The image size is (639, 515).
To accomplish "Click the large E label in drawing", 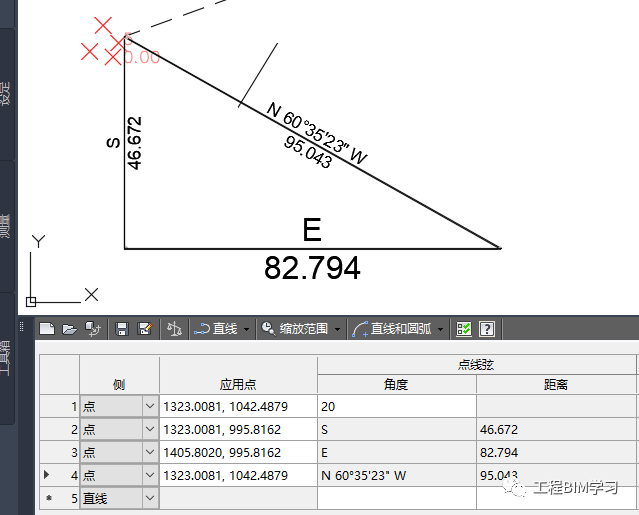I will pyautogui.click(x=312, y=229).
